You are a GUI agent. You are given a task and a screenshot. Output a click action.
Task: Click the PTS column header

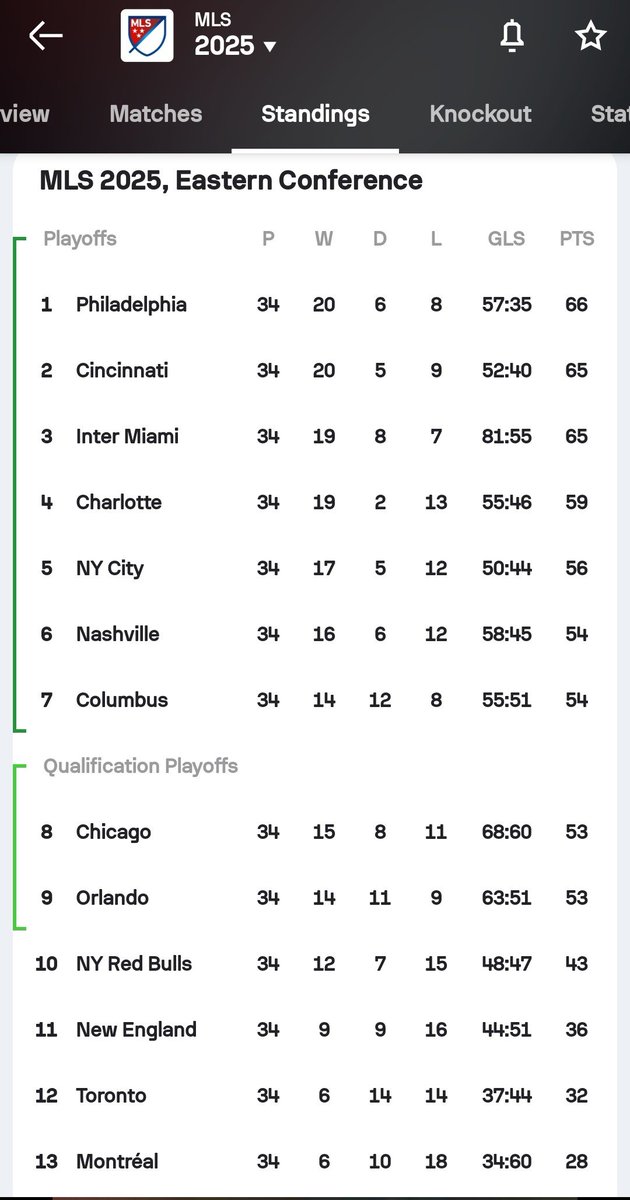coord(577,239)
